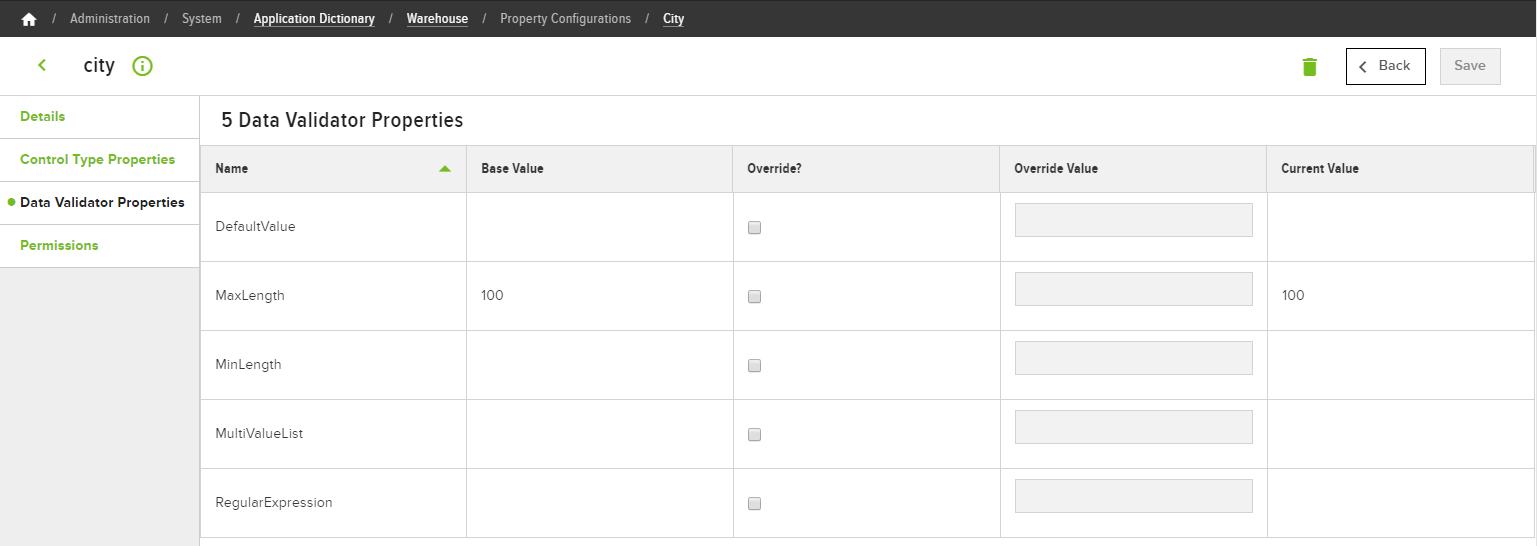Switch to Control Type Properties tab
1537x546 pixels.
click(100, 160)
